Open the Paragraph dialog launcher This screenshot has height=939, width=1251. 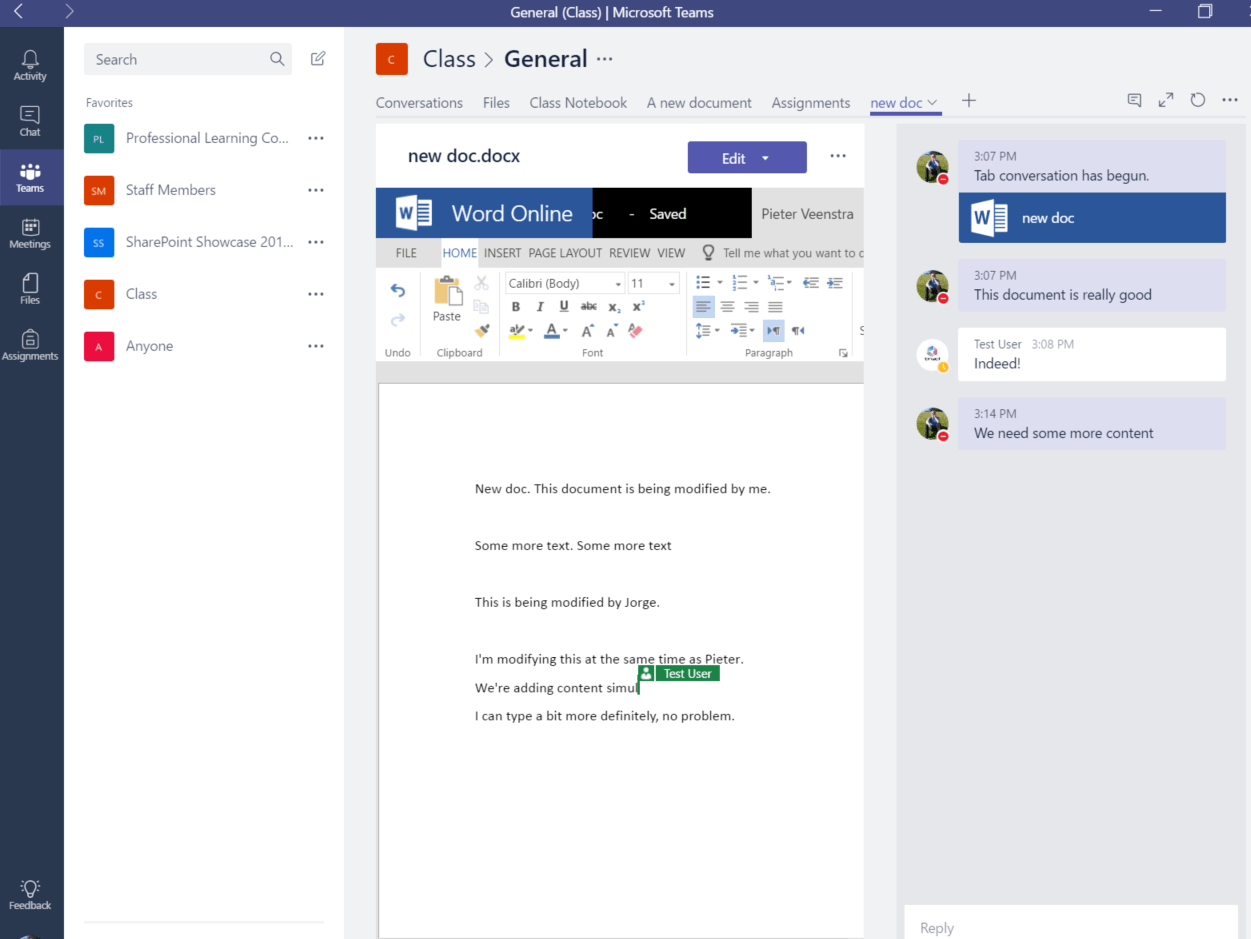click(843, 353)
